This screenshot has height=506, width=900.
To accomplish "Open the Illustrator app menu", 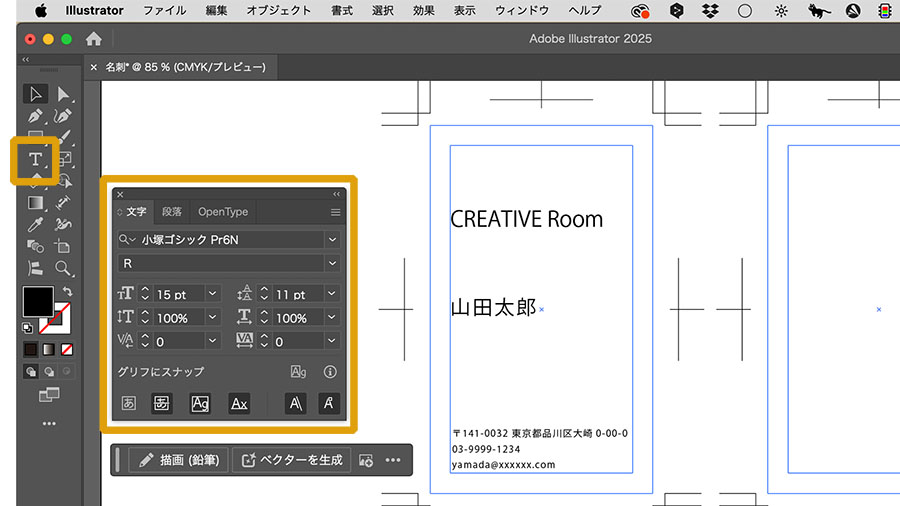I will pos(94,11).
